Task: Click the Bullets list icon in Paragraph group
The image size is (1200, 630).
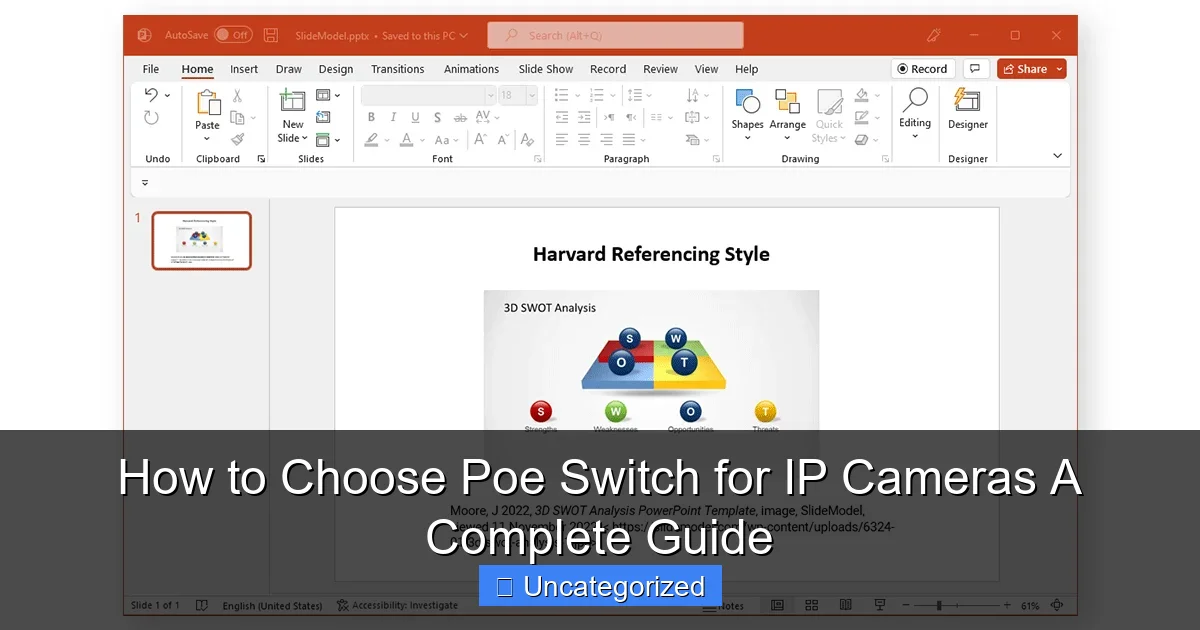Action: pyautogui.click(x=560, y=95)
